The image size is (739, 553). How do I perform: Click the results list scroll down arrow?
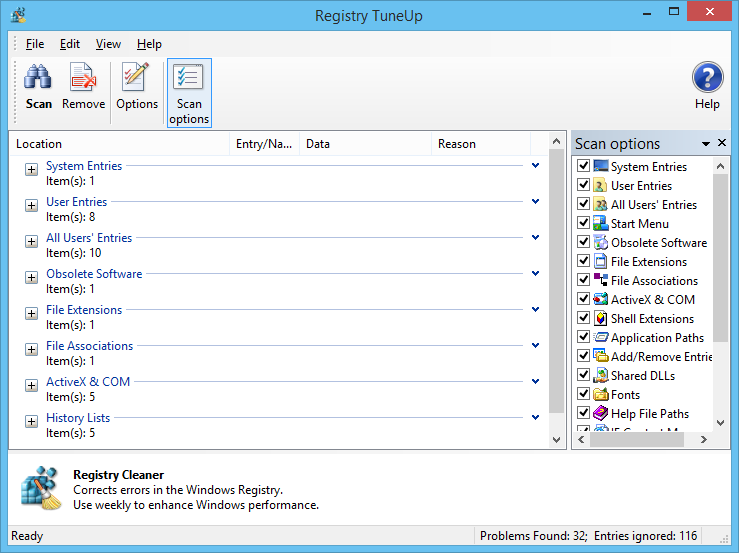pyautogui.click(x=556, y=440)
